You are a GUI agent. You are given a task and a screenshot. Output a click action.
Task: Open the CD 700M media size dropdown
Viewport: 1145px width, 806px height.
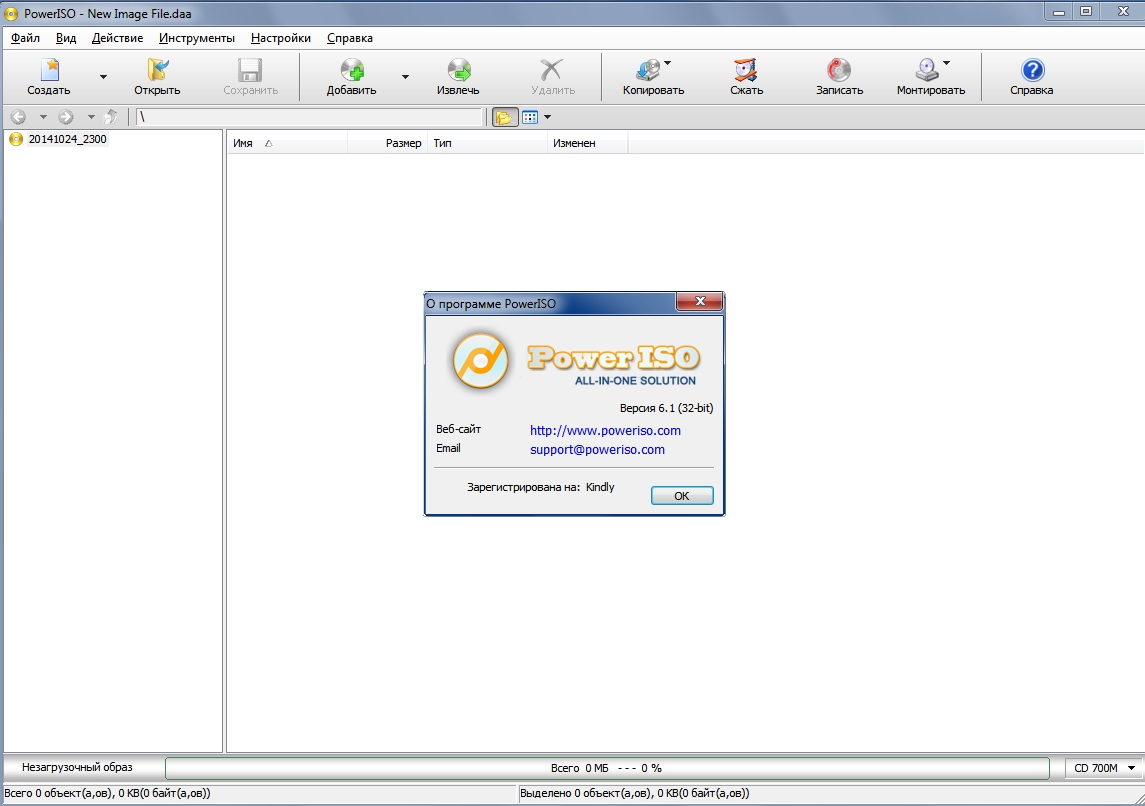(x=1104, y=768)
